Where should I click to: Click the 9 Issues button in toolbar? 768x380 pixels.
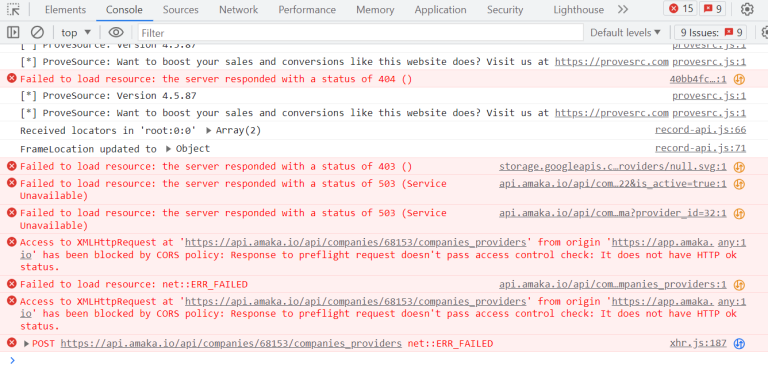point(711,33)
